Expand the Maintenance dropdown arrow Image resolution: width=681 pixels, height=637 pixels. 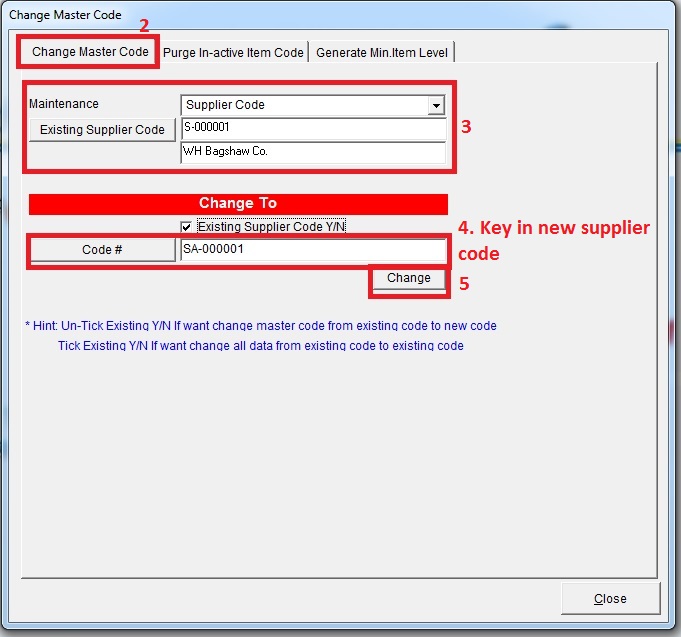[x=435, y=105]
